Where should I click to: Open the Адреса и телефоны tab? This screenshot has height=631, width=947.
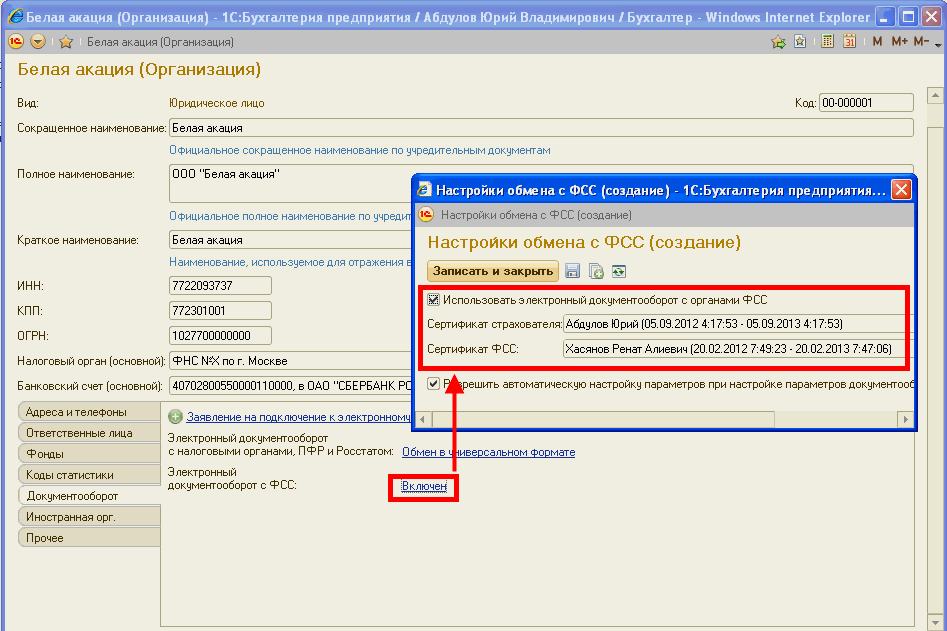click(89, 412)
